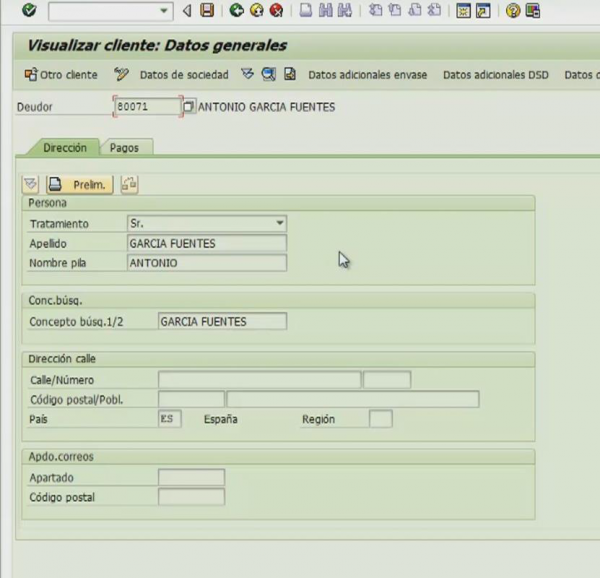Open the search help beside Deudor field
The image size is (600, 578).
(x=188, y=106)
